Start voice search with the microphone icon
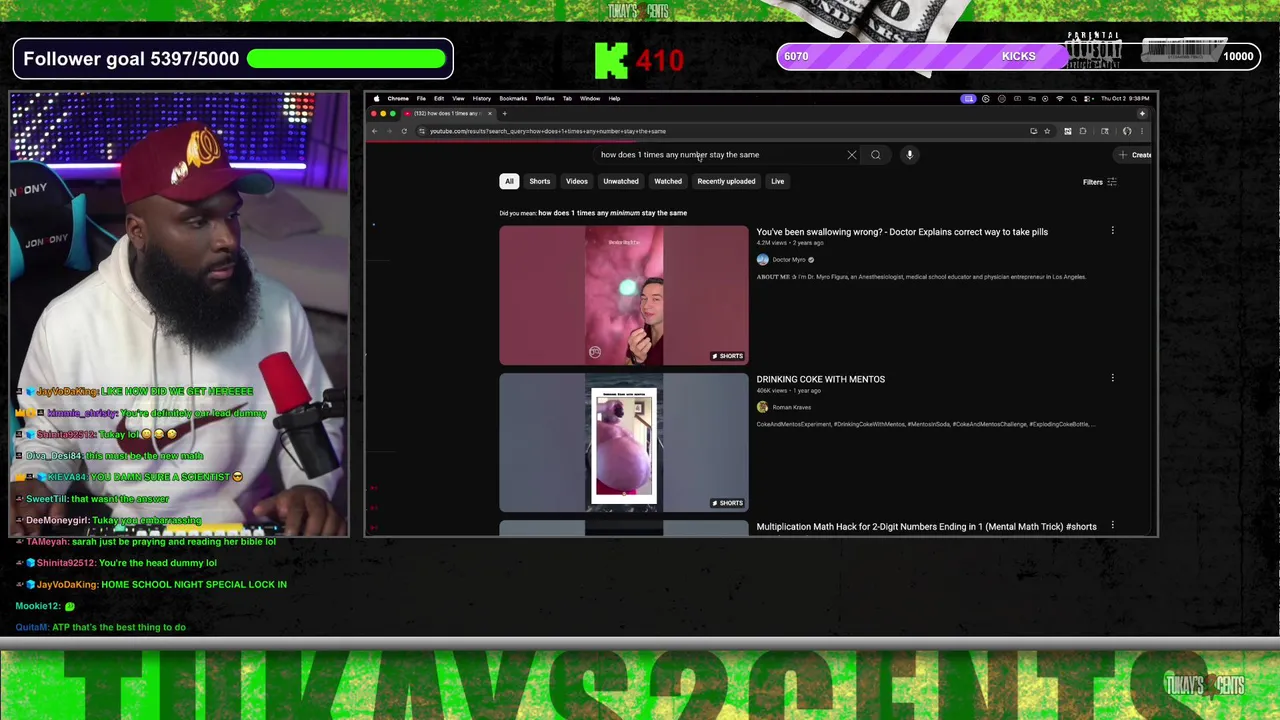The image size is (1280, 720). tap(910, 155)
